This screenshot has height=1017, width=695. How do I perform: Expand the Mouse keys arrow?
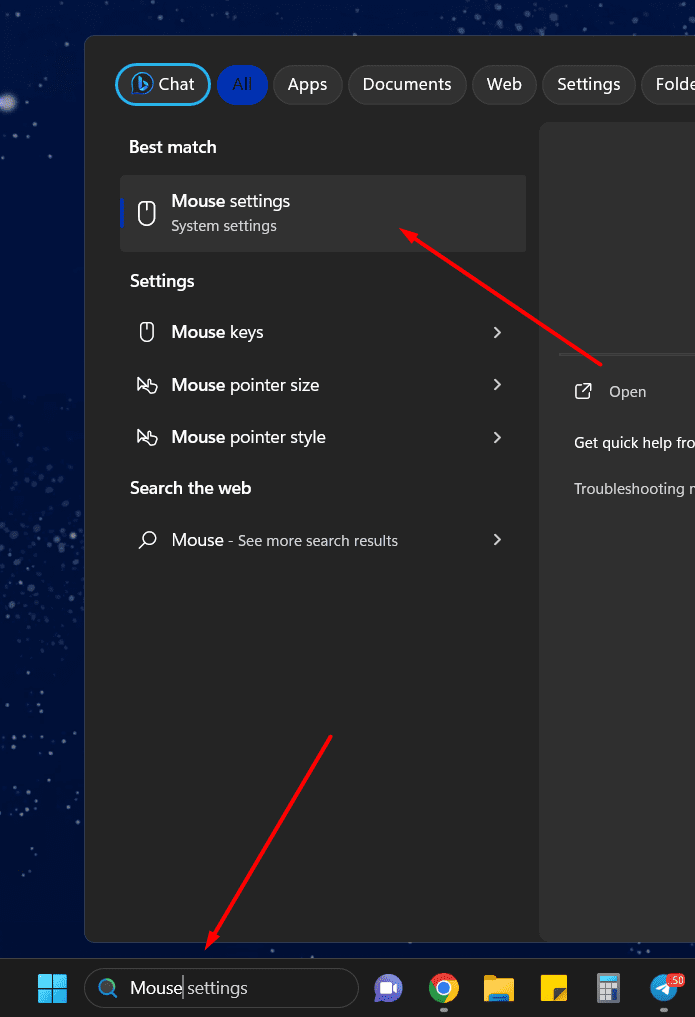(x=497, y=332)
